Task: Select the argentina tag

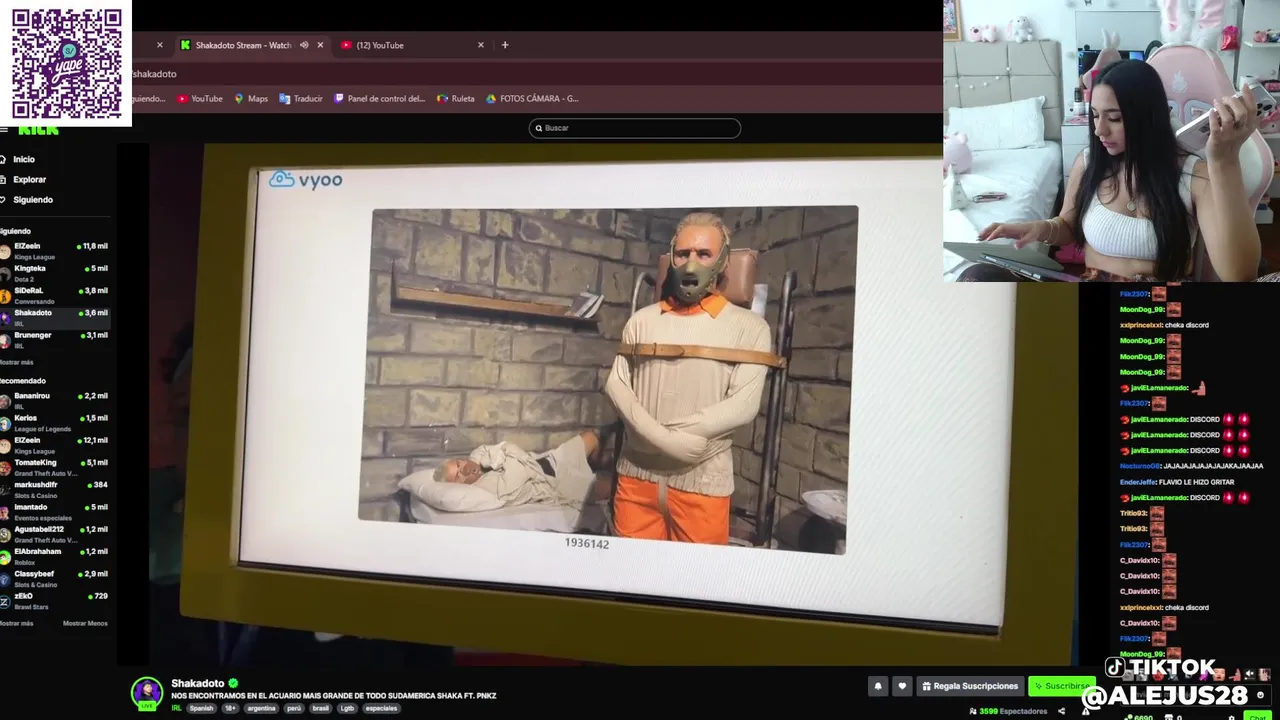Action: pyautogui.click(x=261, y=708)
